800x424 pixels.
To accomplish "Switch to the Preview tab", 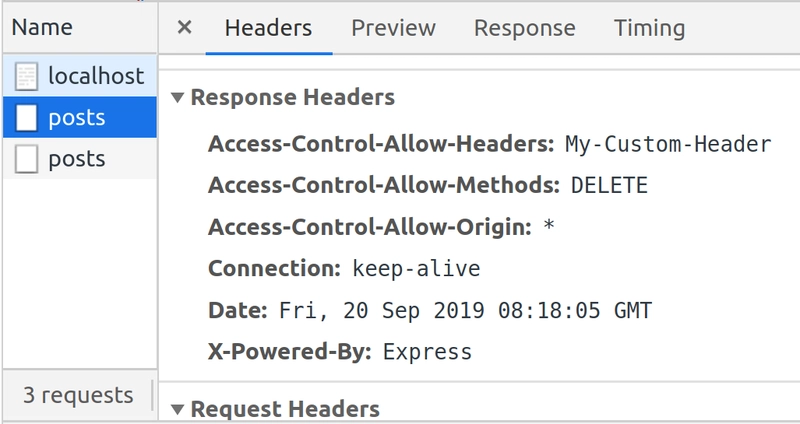I will tap(393, 28).
